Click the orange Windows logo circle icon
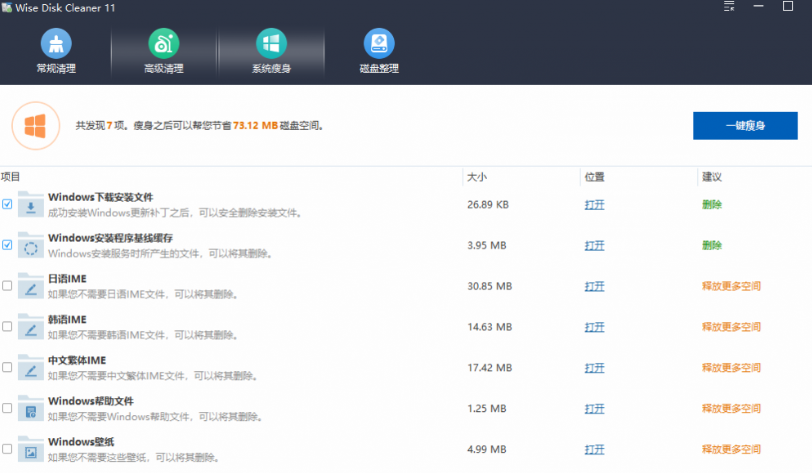 pyautogui.click(x=36, y=126)
